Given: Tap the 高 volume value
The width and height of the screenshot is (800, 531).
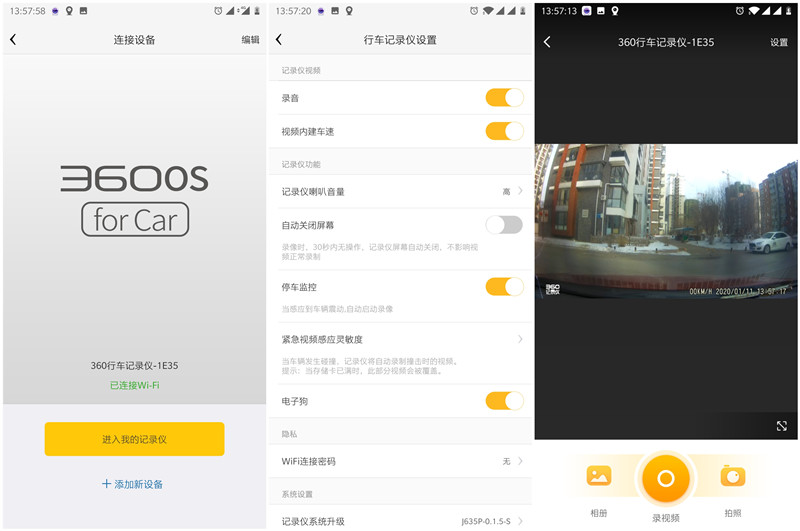Looking at the screenshot, I should click(x=506, y=191).
